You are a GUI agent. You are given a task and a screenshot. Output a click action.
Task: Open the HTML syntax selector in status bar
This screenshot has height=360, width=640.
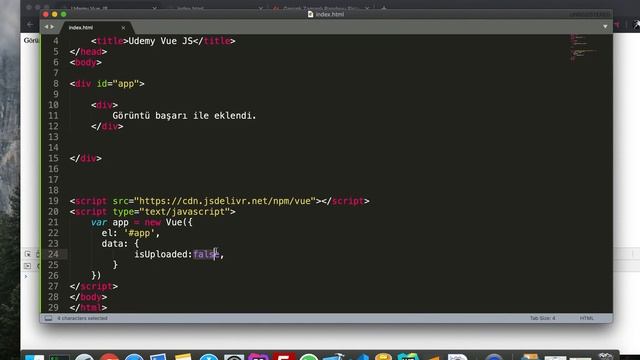587,318
